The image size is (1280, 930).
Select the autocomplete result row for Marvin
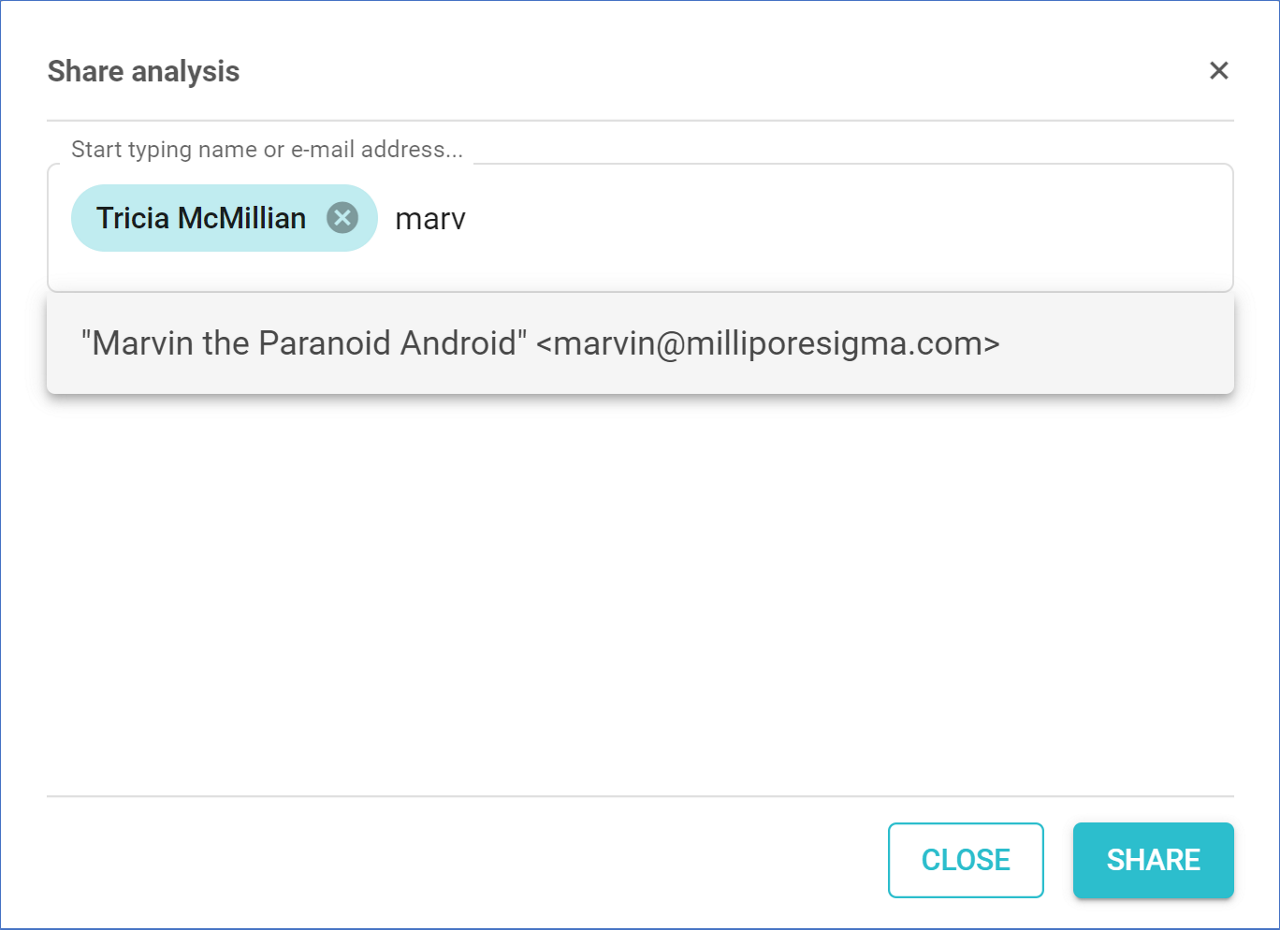640,344
